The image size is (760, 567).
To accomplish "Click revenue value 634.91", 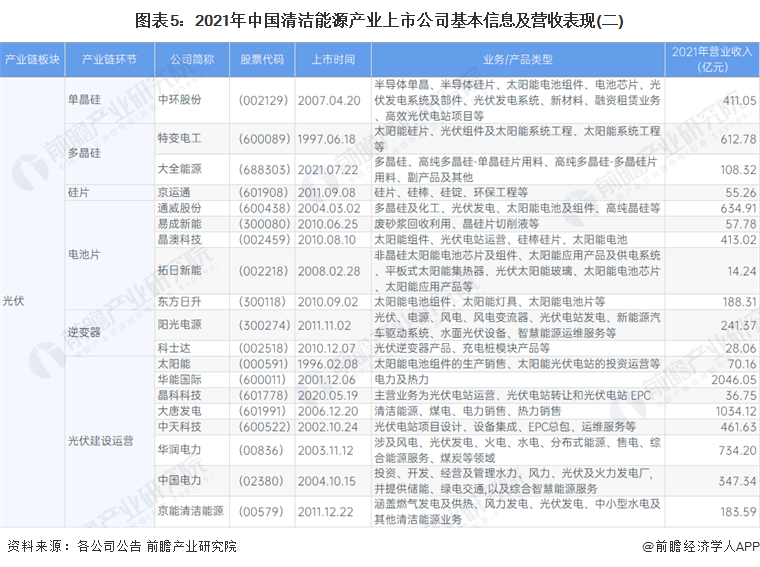I will coord(738,208).
